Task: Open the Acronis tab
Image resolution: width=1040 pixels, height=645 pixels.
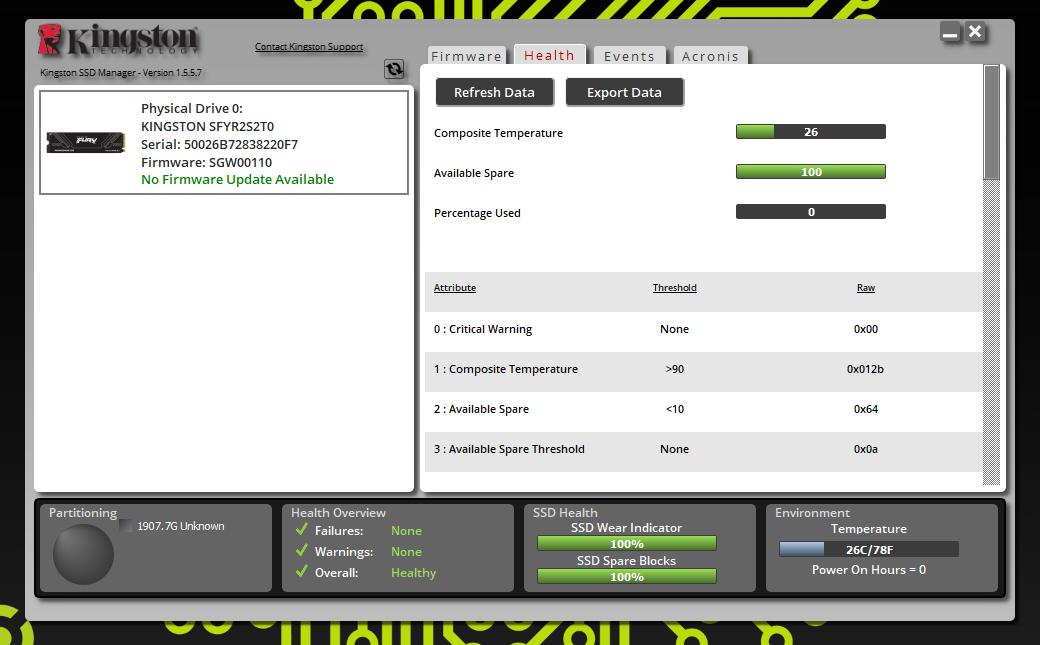Action: tap(710, 56)
